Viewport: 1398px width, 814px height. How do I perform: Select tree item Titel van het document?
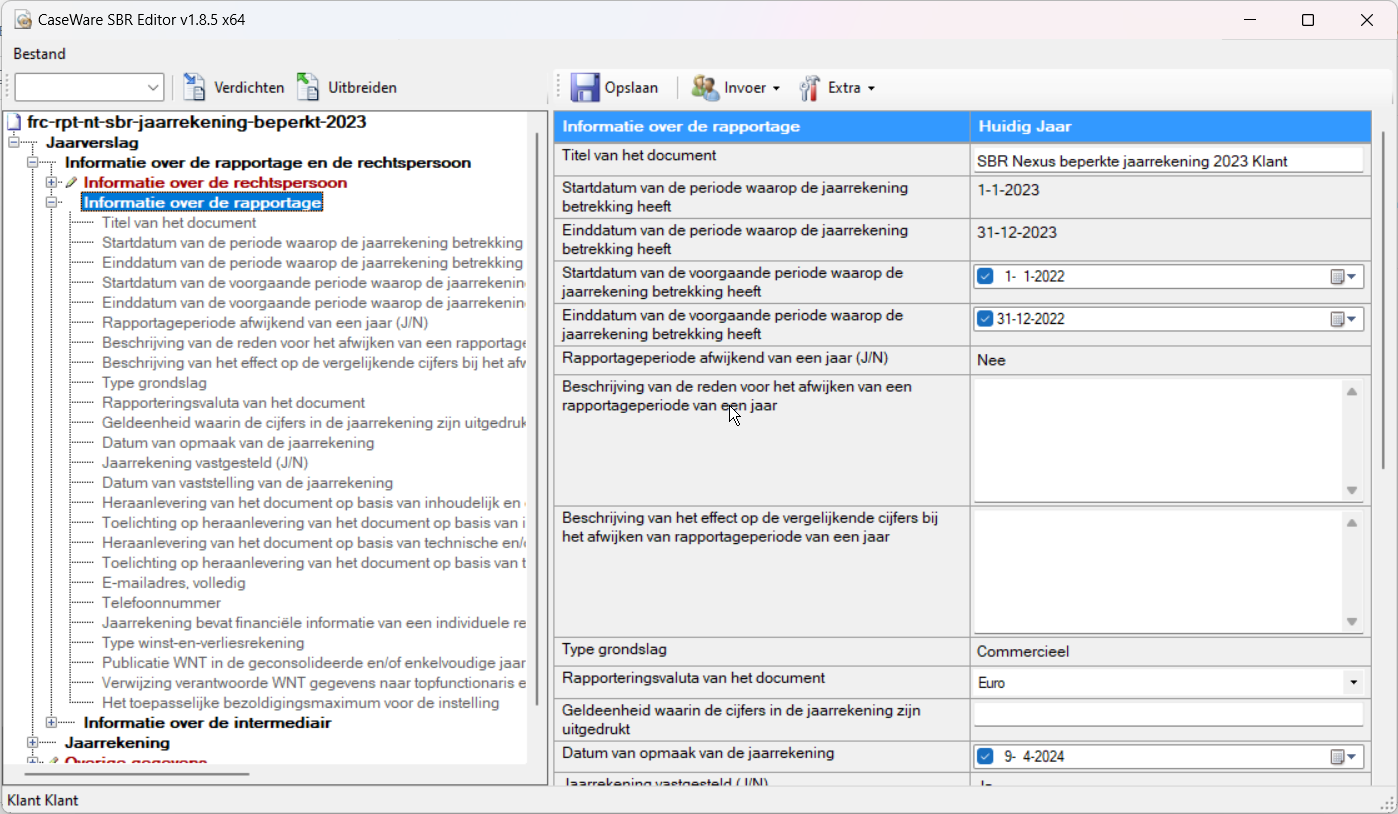point(179,223)
